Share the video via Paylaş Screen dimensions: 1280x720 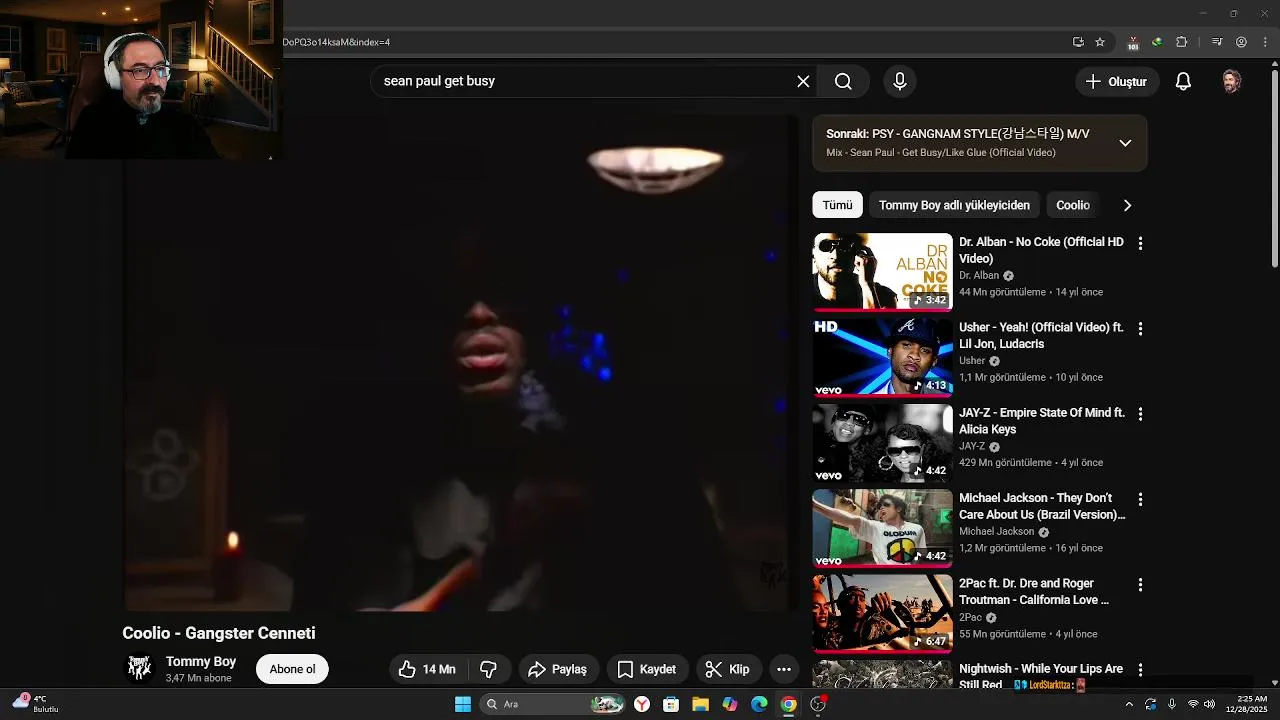558,669
